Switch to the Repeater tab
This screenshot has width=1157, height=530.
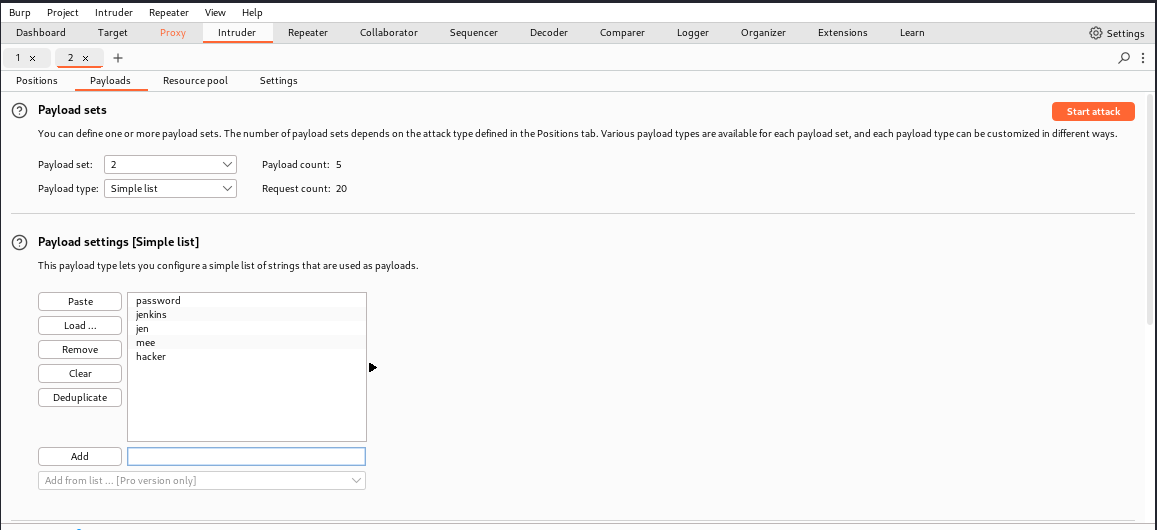[307, 33]
